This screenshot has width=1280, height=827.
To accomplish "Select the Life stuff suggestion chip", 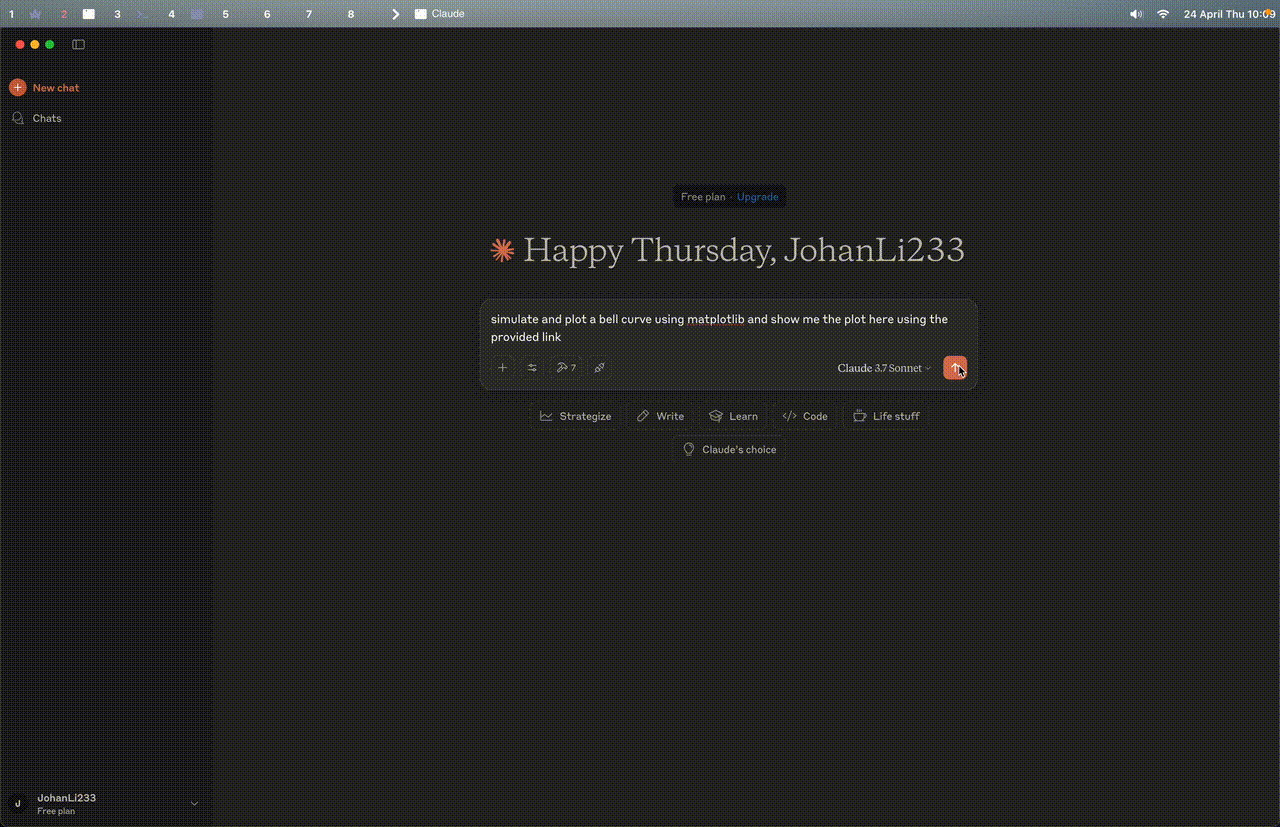I will tap(886, 416).
